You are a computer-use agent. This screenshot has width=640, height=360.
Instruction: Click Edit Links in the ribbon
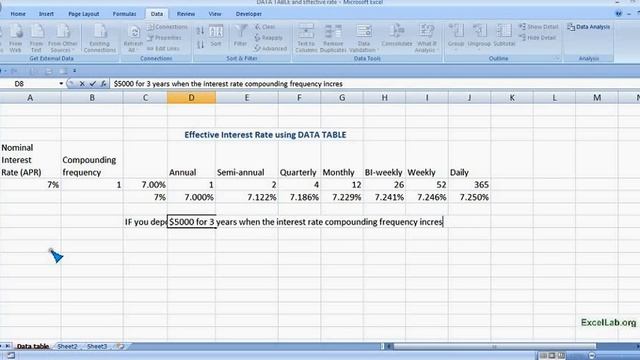[163, 48]
